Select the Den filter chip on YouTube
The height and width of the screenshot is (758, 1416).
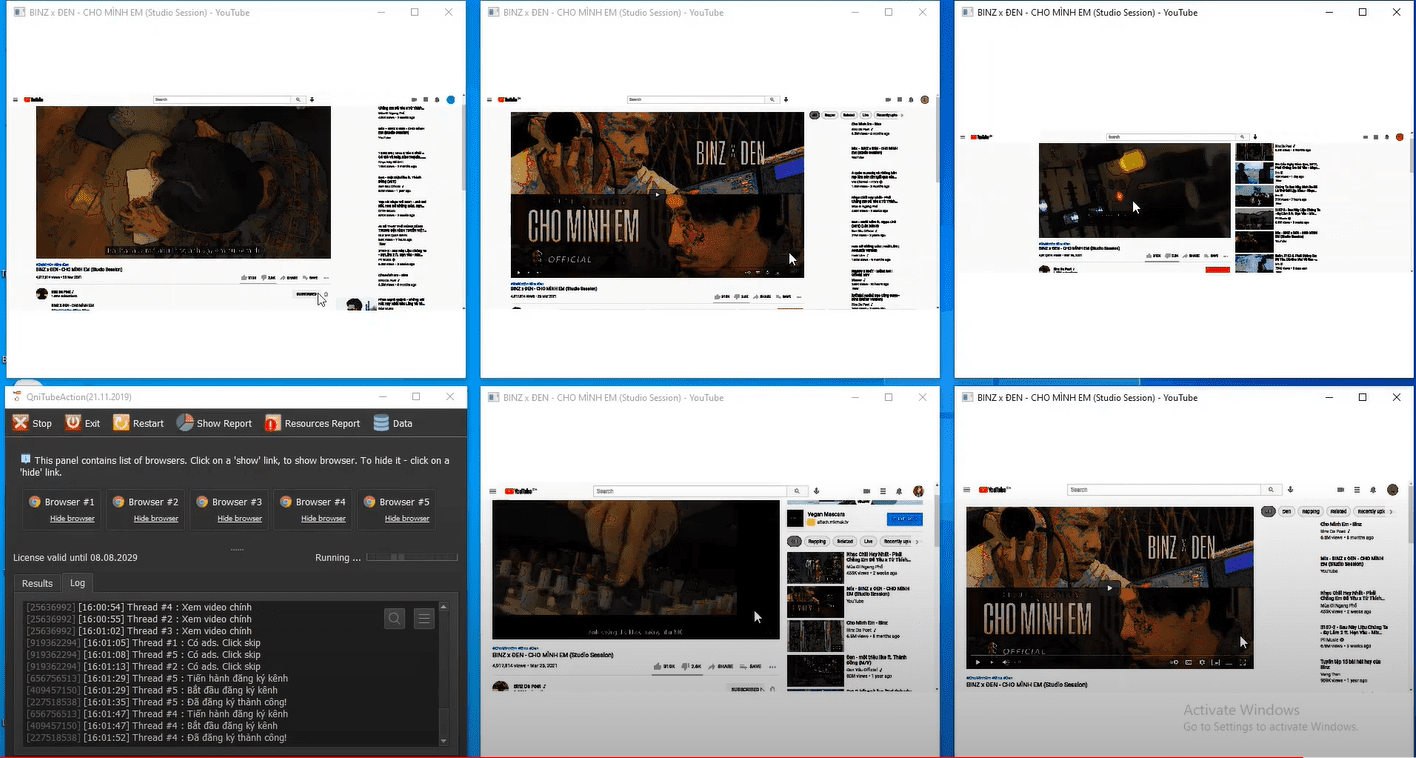[x=1287, y=511]
